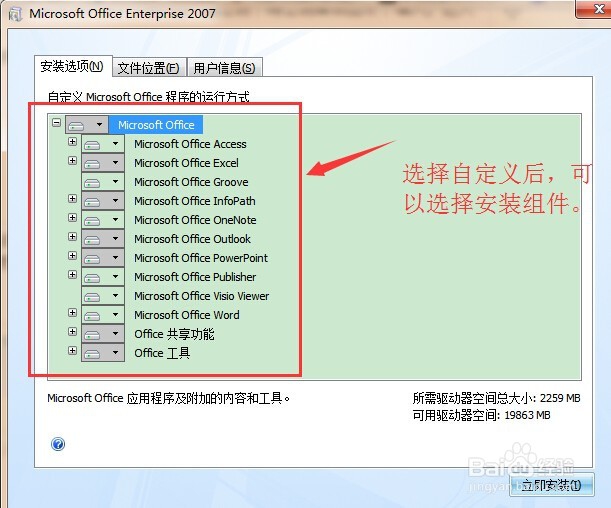
Task: Select the Microsoft Office Excel label
Action: pyautogui.click(x=186, y=163)
